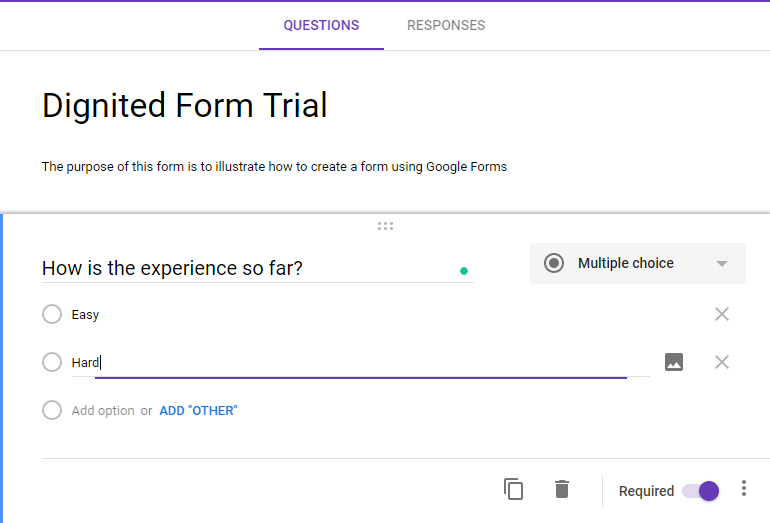Open the three-dot more options menu
This screenshot has height=523, width=770.
pyautogui.click(x=744, y=488)
